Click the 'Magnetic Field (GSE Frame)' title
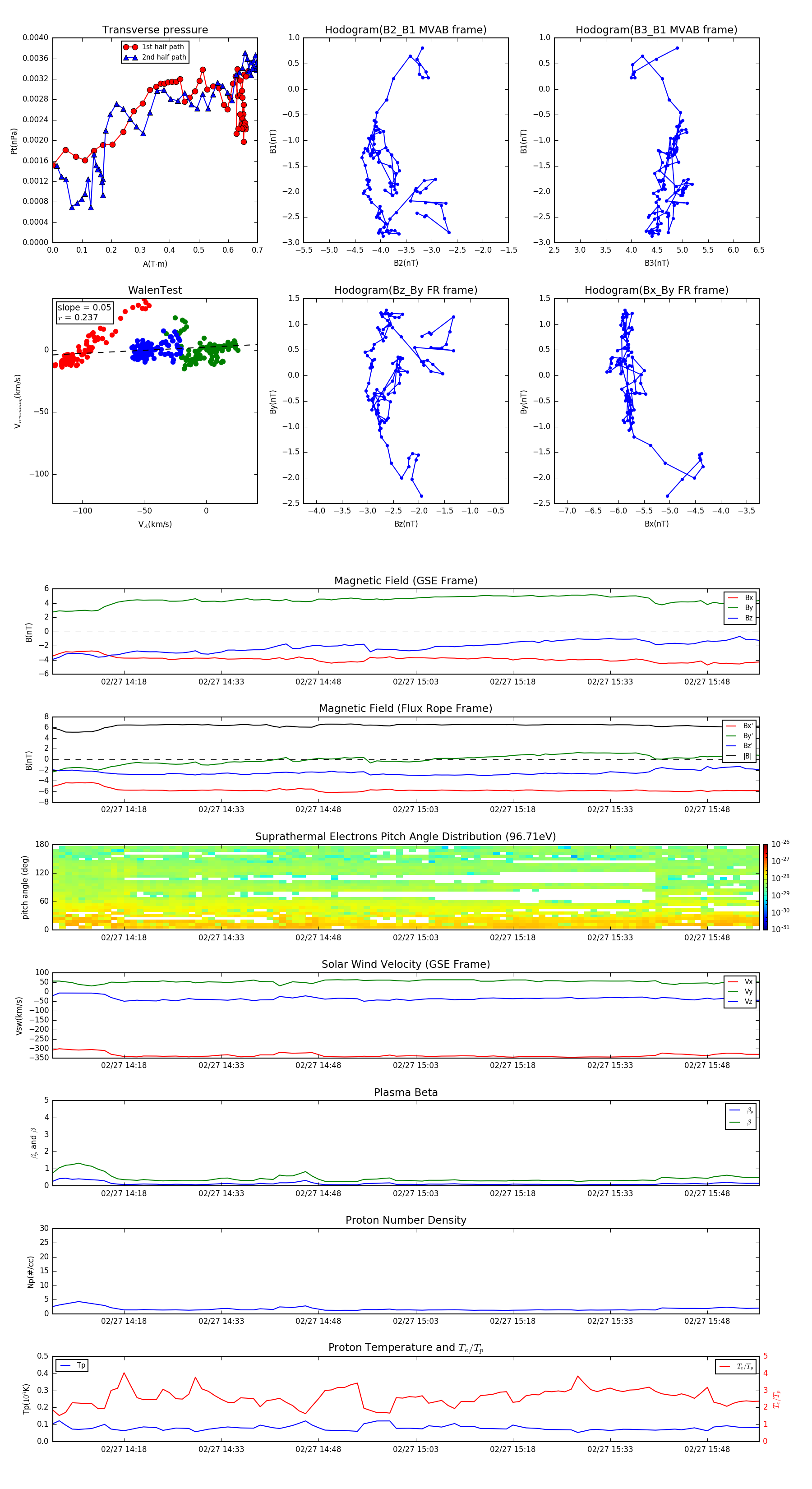 coord(406,581)
